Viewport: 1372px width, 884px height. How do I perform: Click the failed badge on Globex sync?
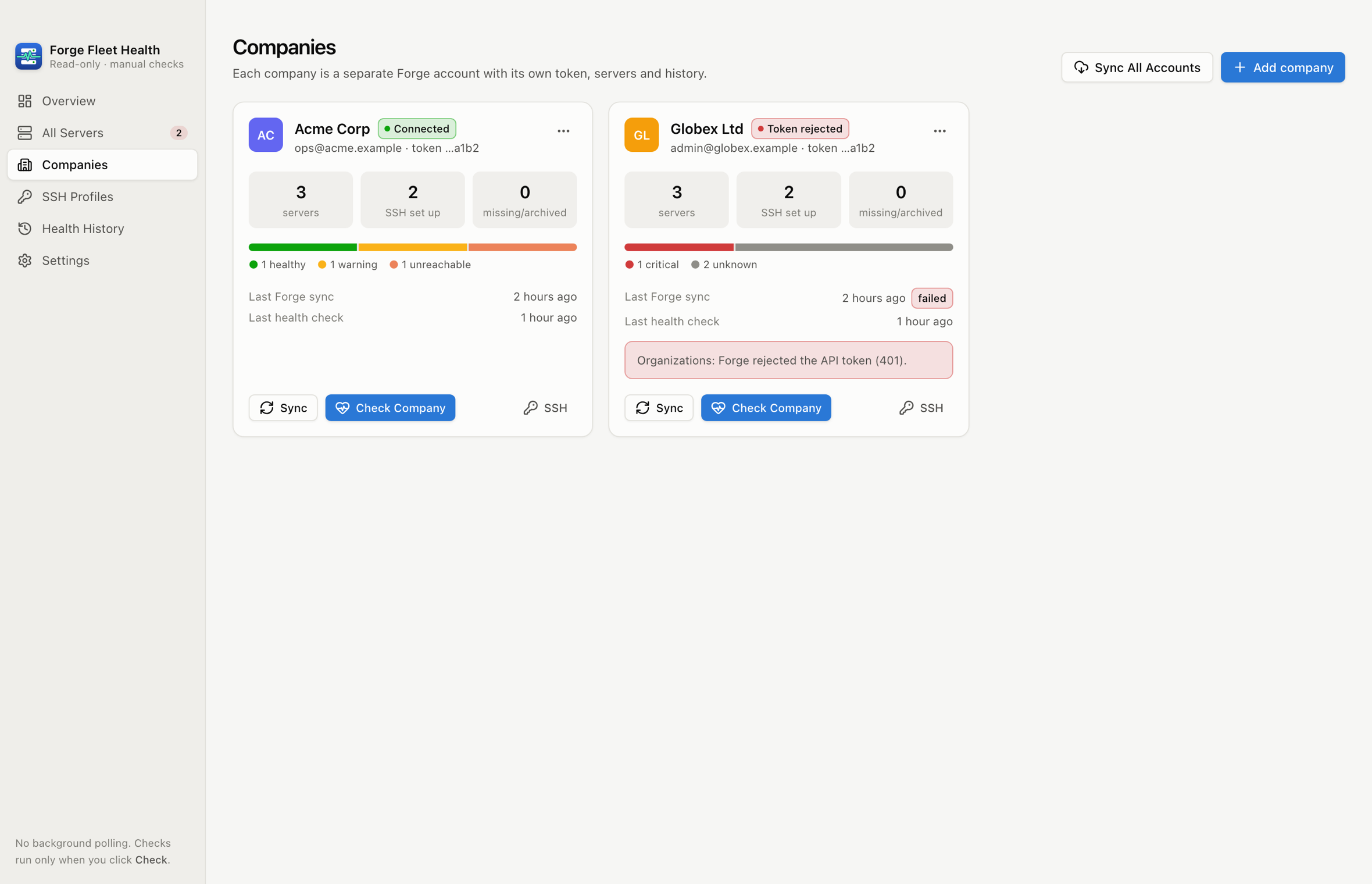click(932, 298)
